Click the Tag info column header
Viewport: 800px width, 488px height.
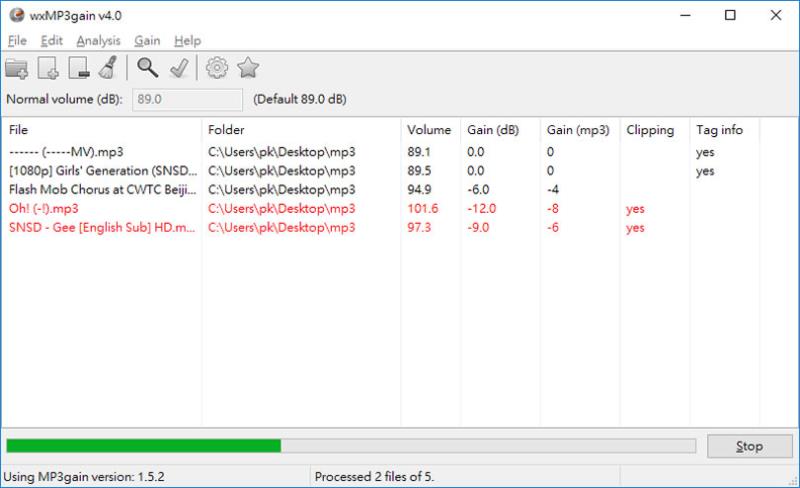click(x=724, y=130)
